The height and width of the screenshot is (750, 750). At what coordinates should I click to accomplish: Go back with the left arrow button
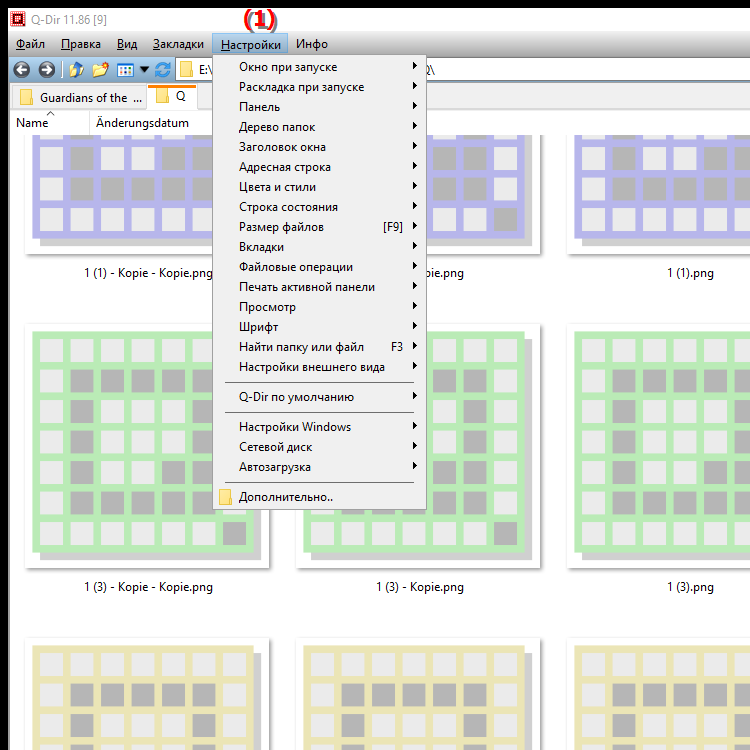click(22, 70)
